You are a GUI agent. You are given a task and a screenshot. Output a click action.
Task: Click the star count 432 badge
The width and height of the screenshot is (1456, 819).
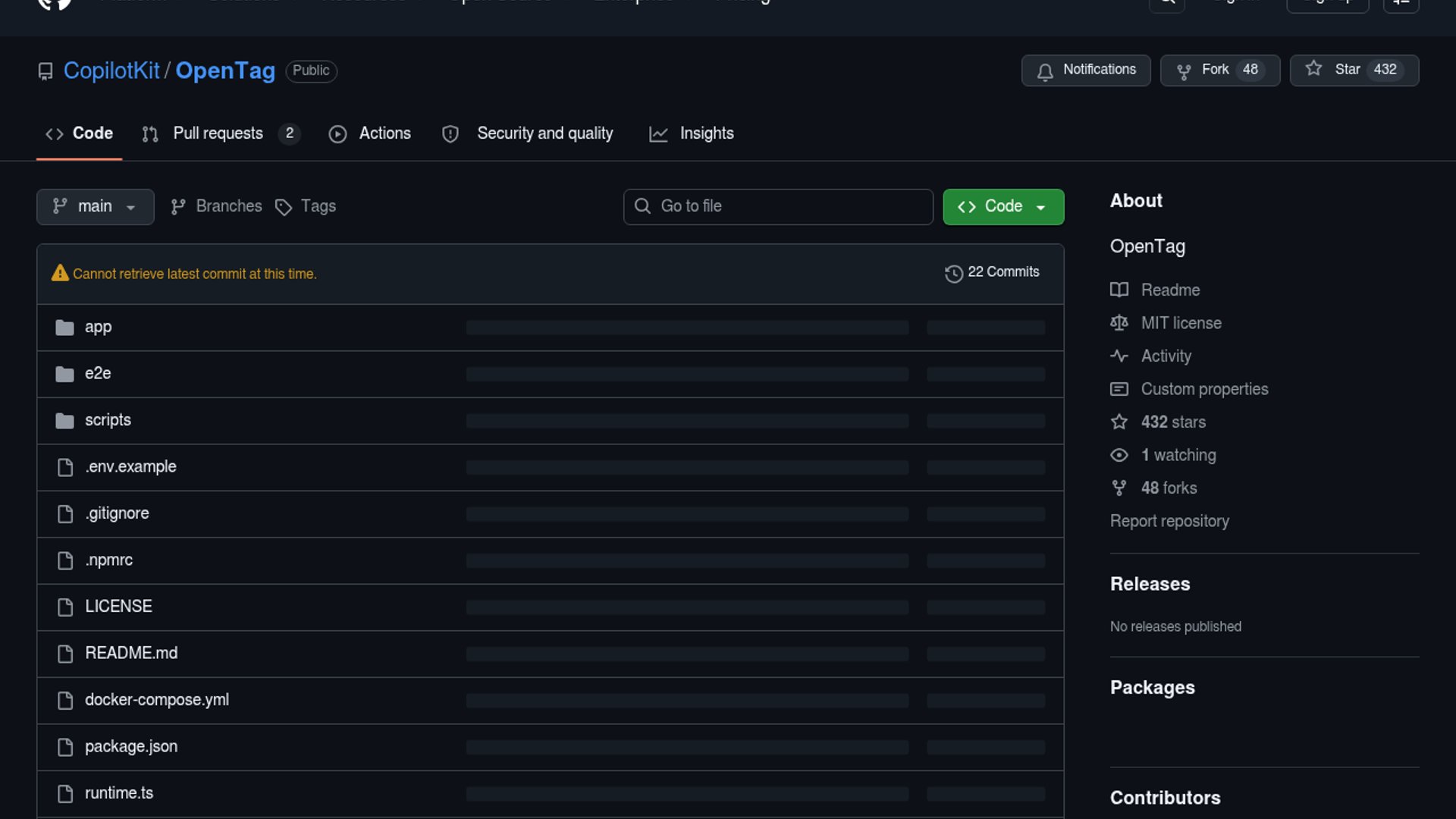pyautogui.click(x=1385, y=70)
